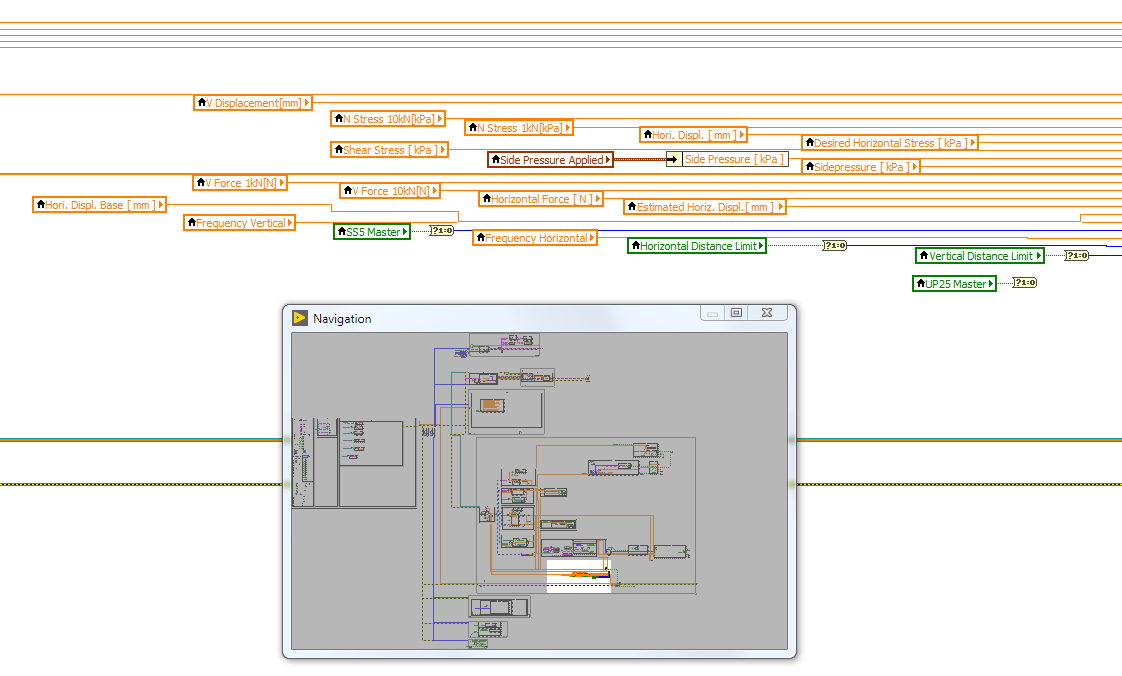The image size is (1122, 676).
Task: Click house icon on V Displacement[mm] variable
Action: 201,102
